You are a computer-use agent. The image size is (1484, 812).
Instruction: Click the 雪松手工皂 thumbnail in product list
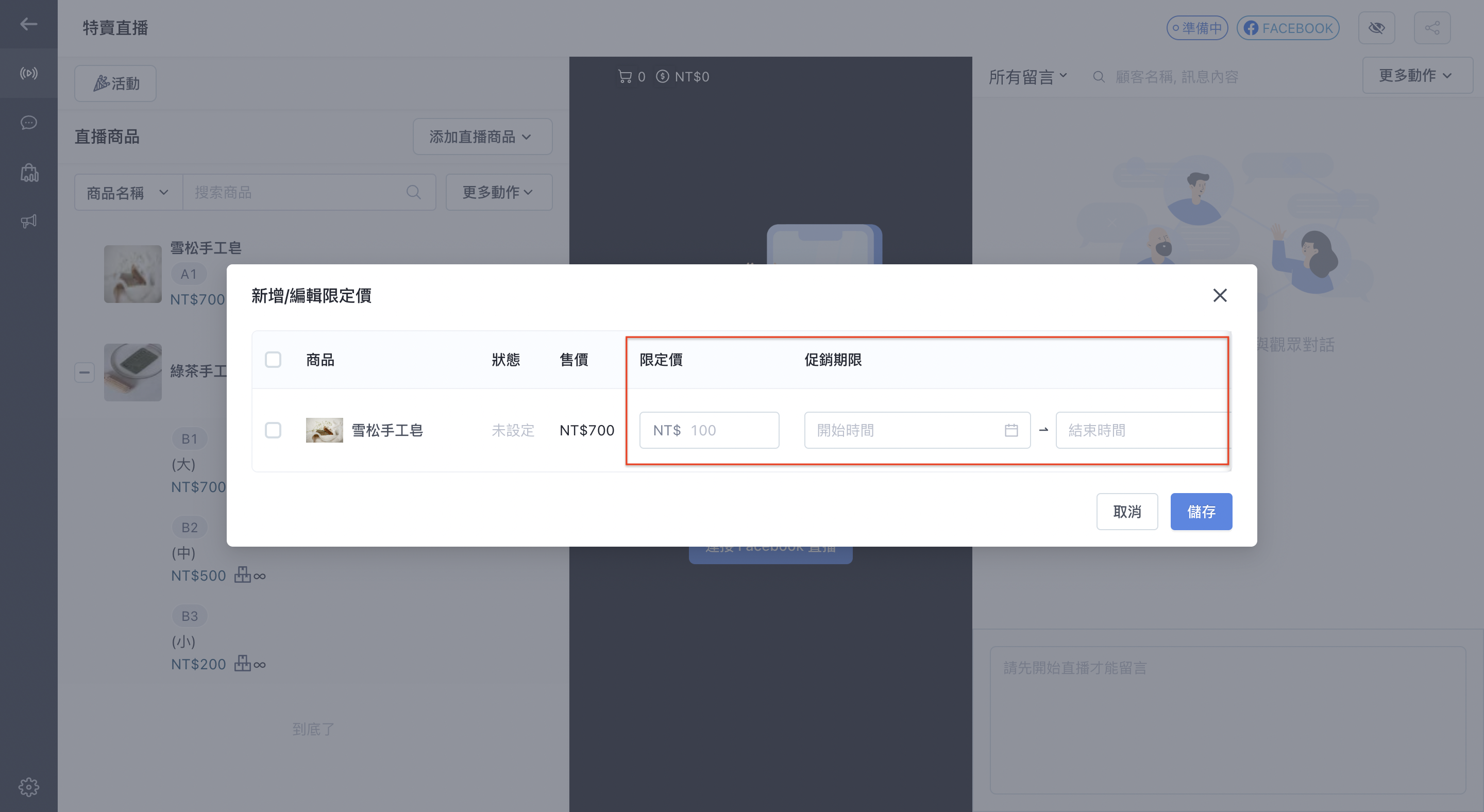pyautogui.click(x=132, y=274)
